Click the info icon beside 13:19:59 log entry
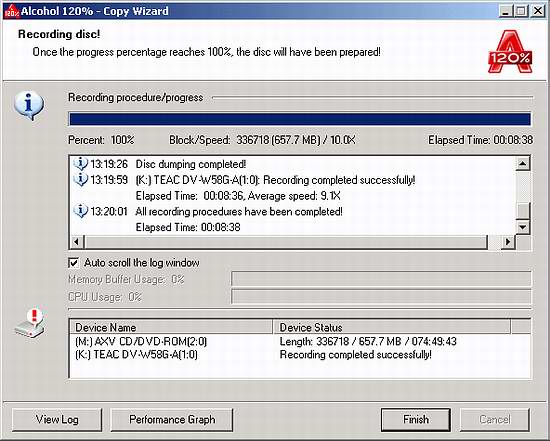The image size is (550, 441). (x=81, y=180)
